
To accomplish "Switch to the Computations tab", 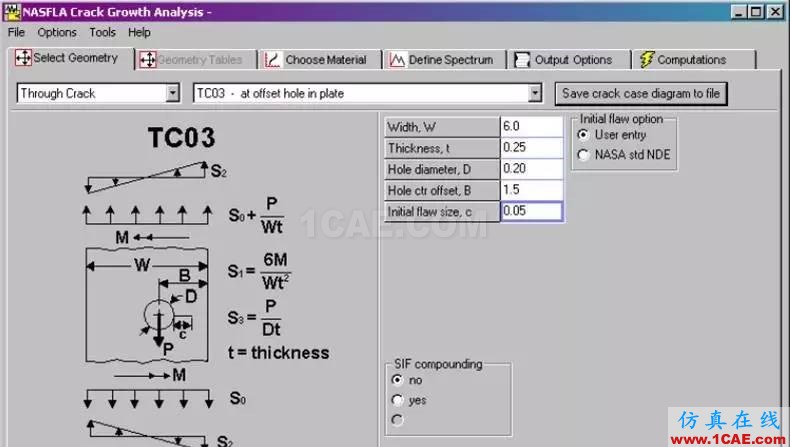I will pyautogui.click(x=694, y=60).
